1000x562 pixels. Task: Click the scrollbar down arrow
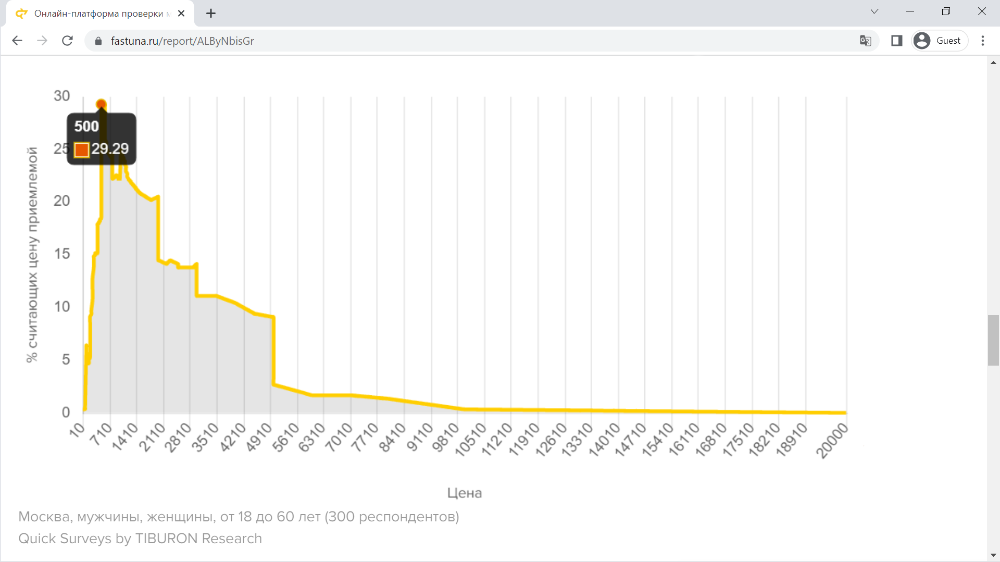click(994, 556)
